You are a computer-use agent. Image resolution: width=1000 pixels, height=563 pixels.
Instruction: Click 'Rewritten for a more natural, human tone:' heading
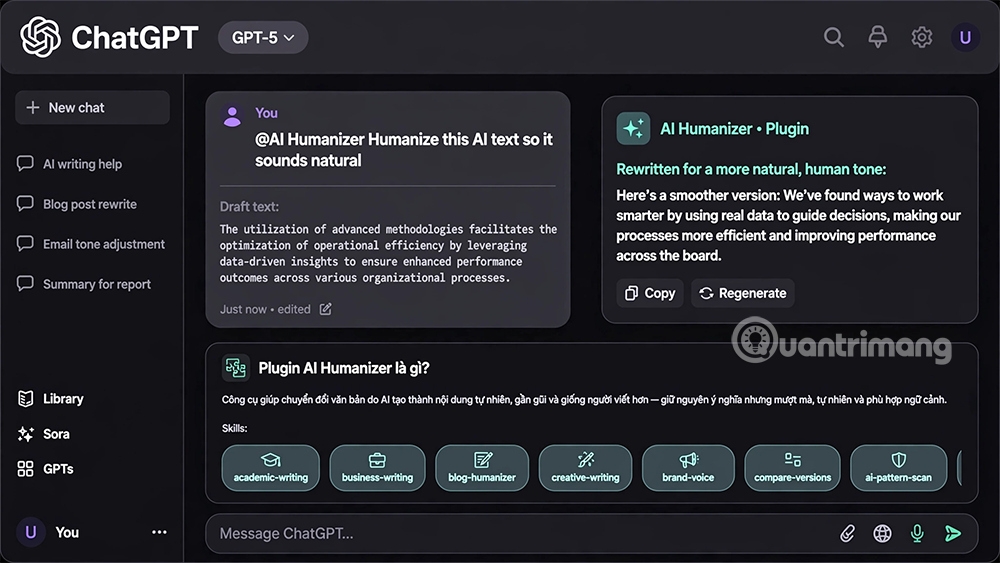click(751, 169)
